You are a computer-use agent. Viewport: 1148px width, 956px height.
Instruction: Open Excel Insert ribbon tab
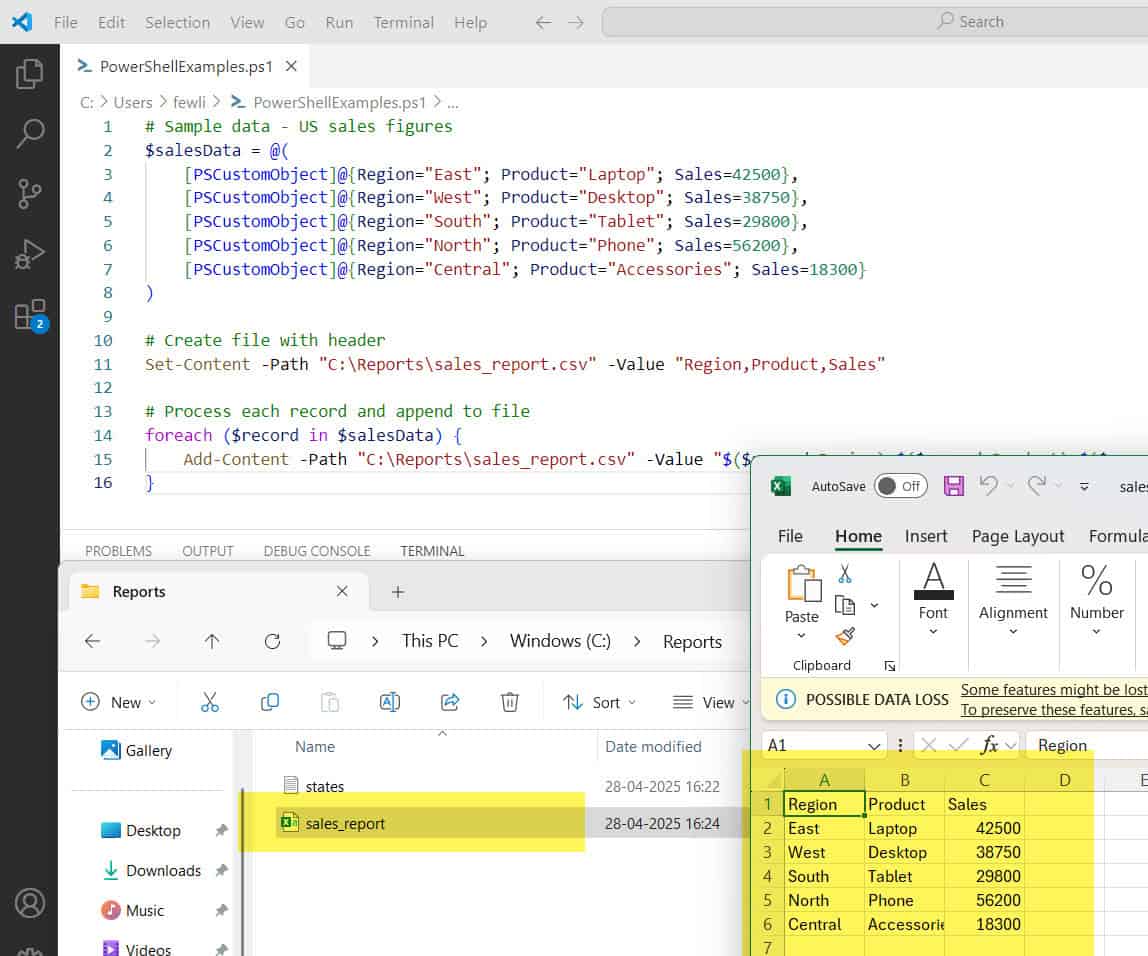point(925,536)
